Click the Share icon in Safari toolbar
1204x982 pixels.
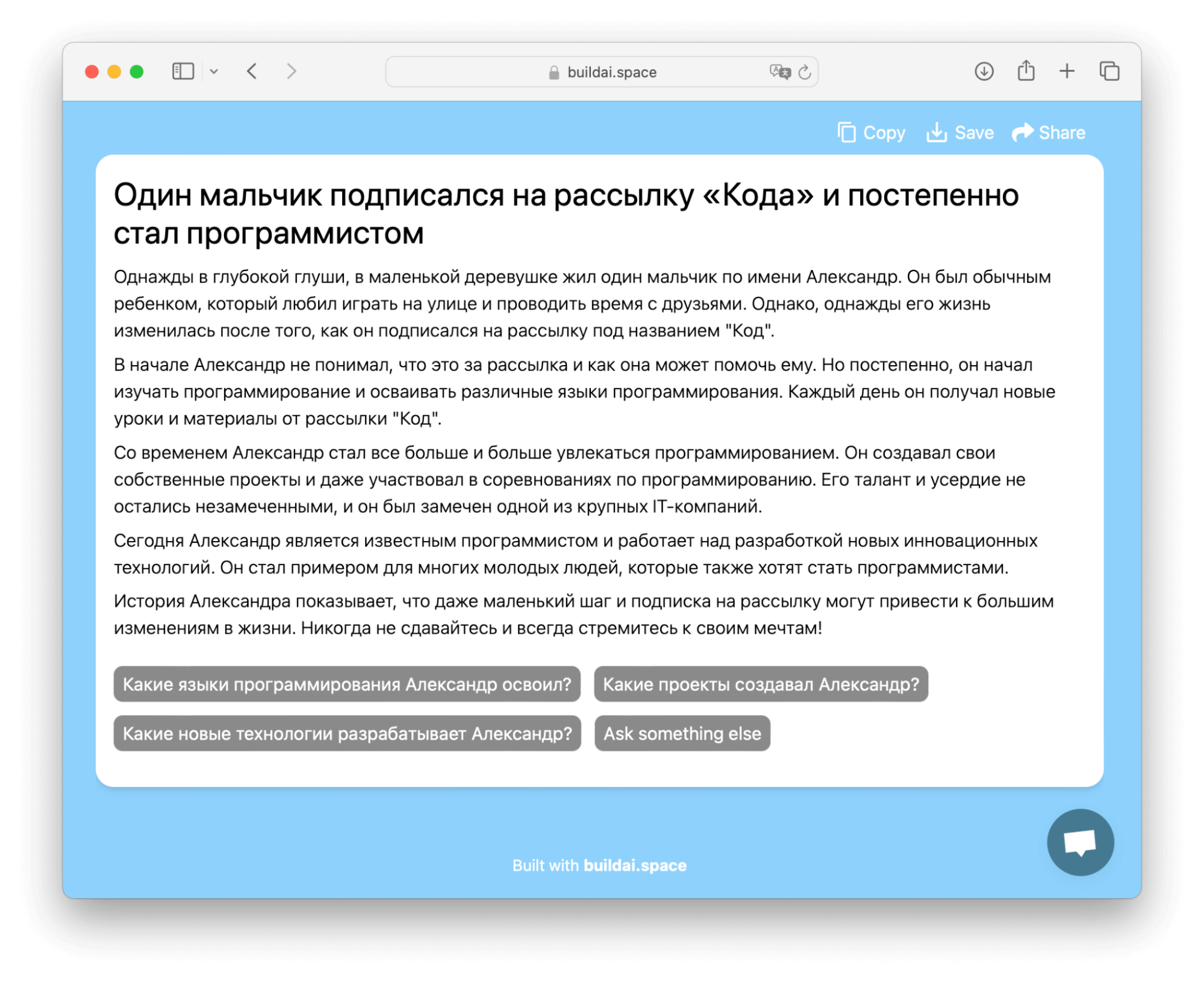[x=1026, y=70]
